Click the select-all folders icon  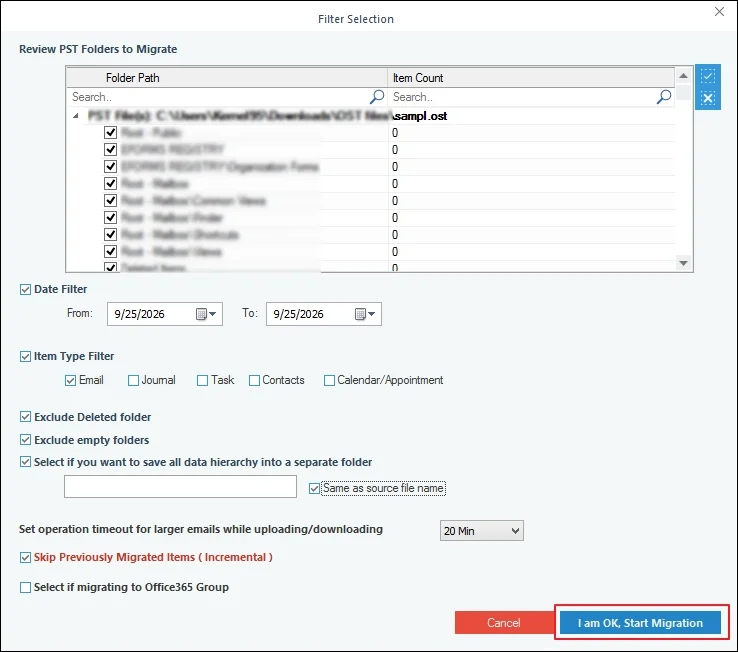coord(707,76)
